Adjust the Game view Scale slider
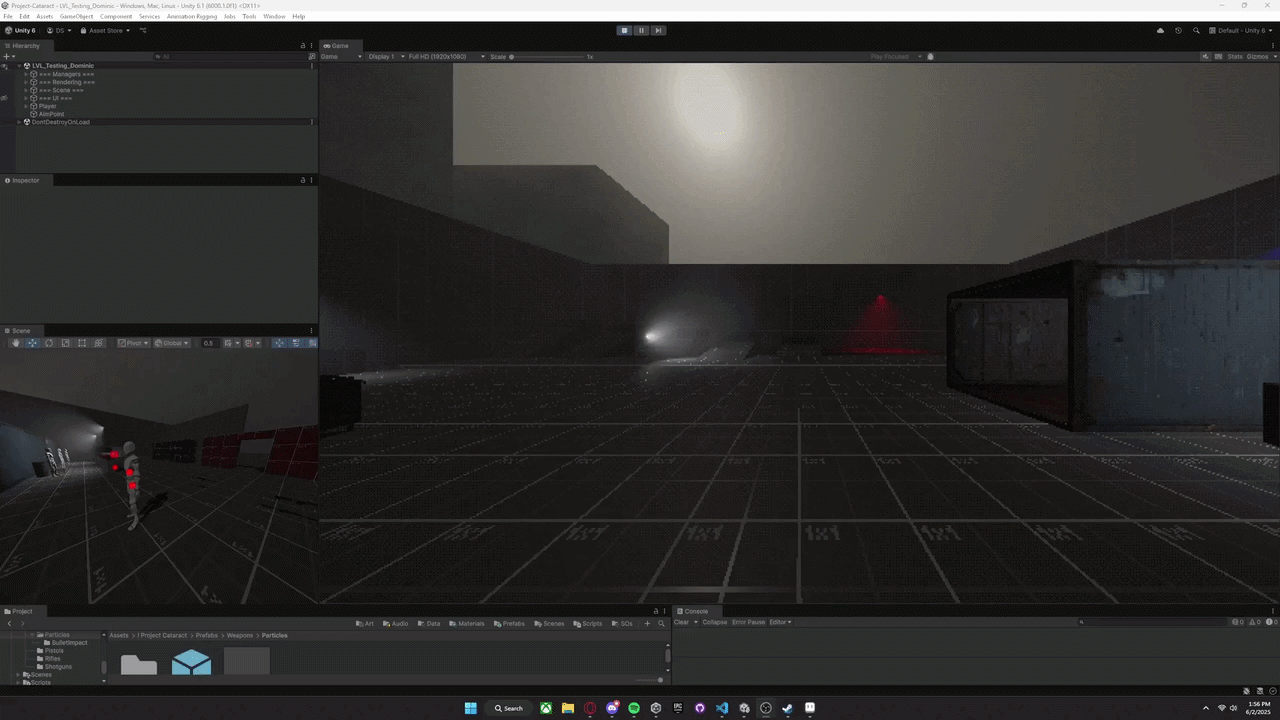 512,57
